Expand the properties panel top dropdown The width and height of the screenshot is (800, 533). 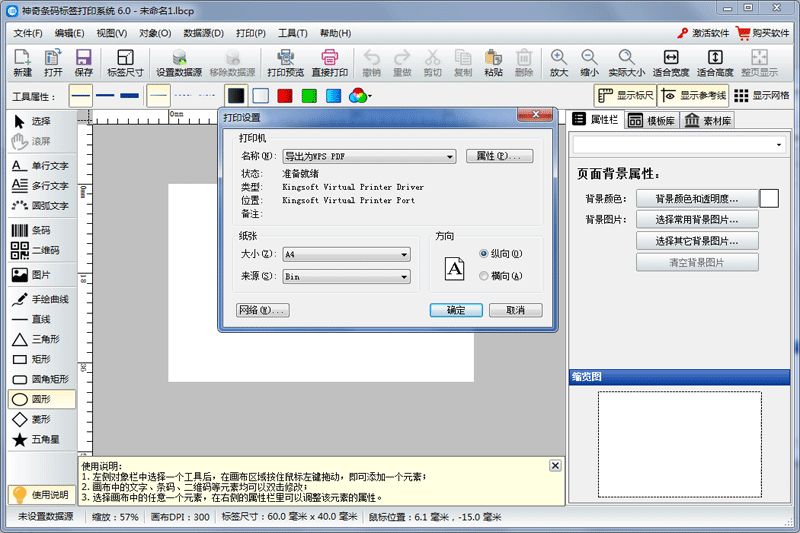pos(779,145)
